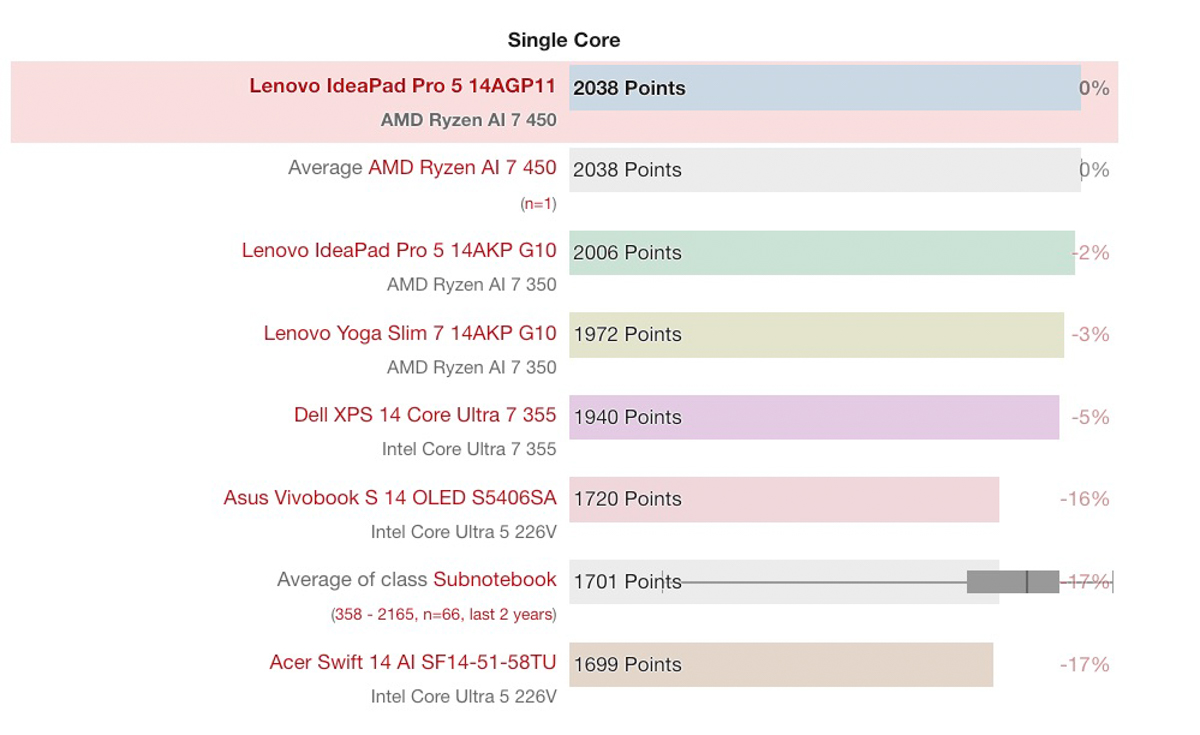1200x735 pixels.
Task: Click the '-5%' difference value
Action: pos(1091,417)
